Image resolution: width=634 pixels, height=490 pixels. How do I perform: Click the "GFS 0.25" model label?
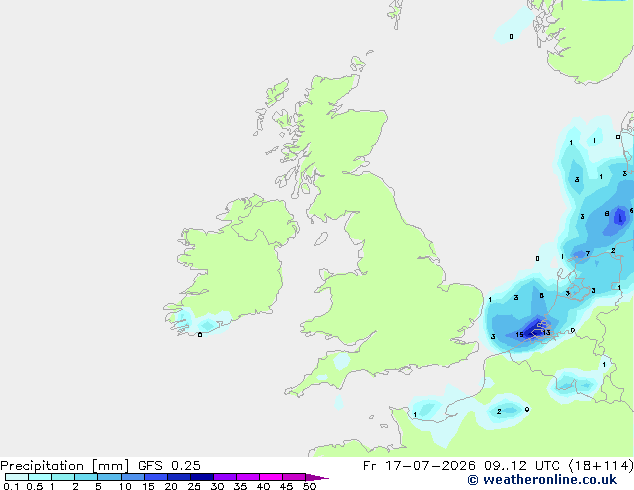coord(169,466)
